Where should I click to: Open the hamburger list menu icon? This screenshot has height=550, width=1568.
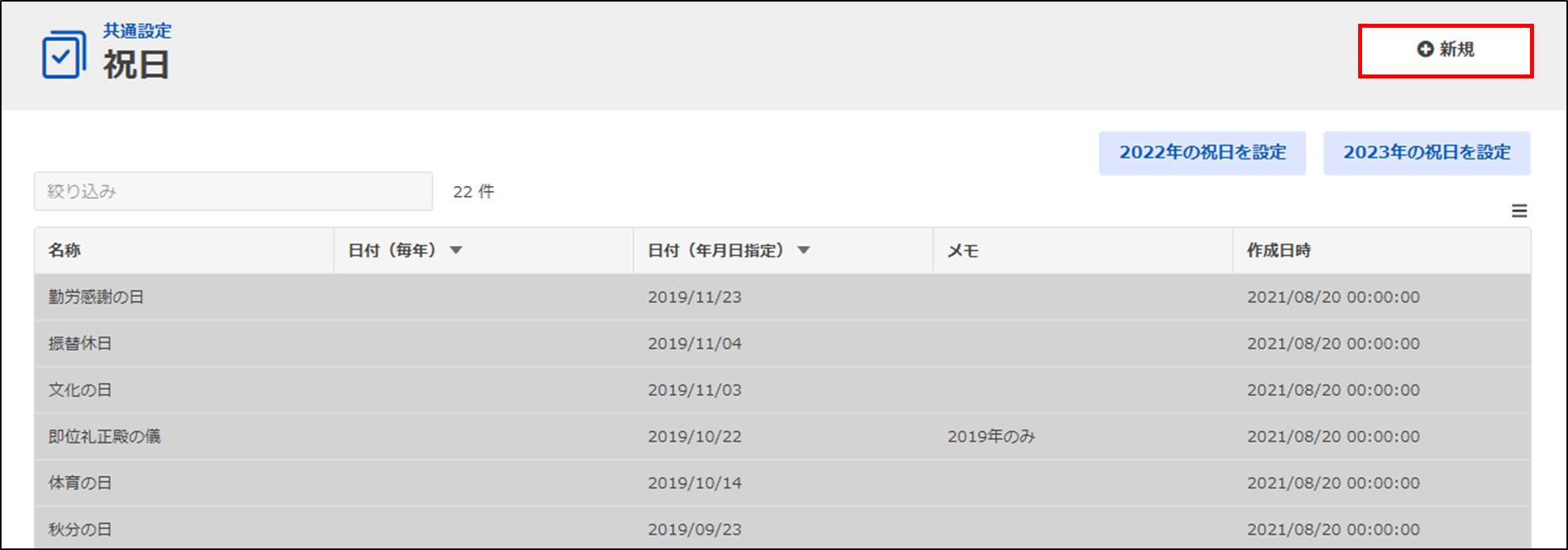[1519, 211]
